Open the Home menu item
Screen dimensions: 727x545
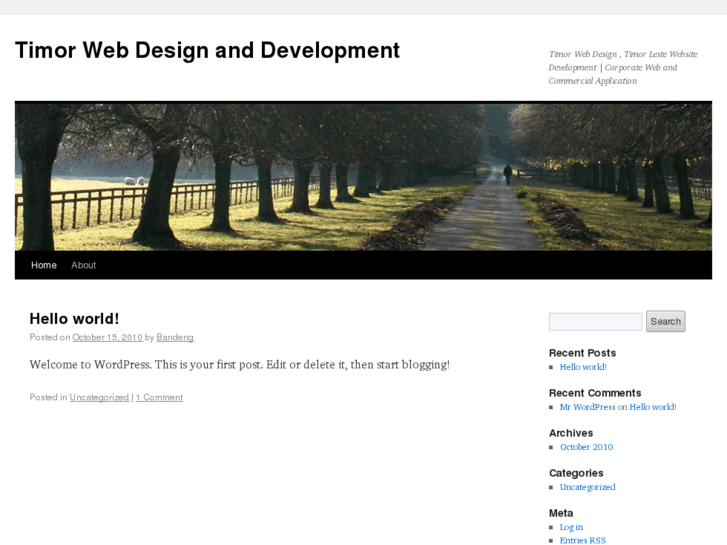tap(44, 265)
